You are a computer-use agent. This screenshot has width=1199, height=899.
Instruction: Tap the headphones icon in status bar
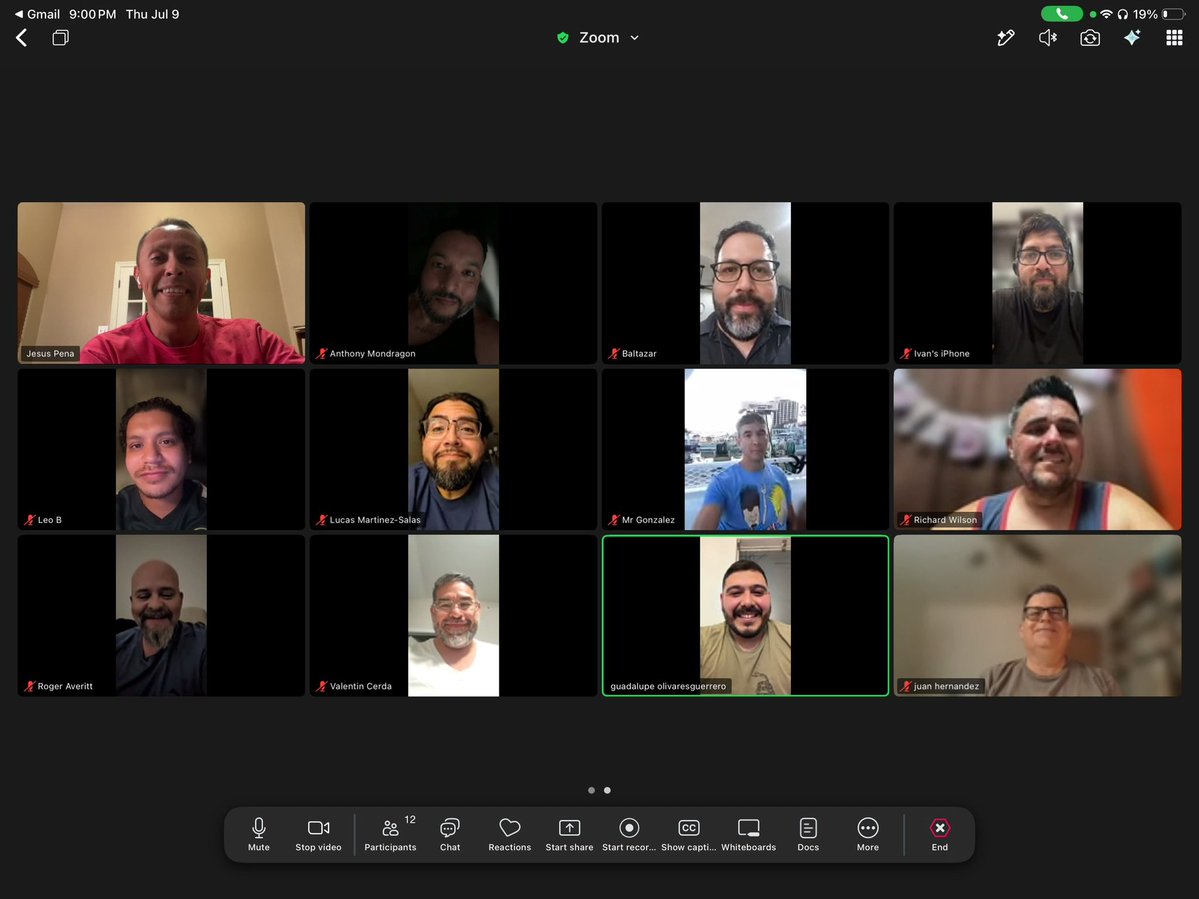point(1123,14)
